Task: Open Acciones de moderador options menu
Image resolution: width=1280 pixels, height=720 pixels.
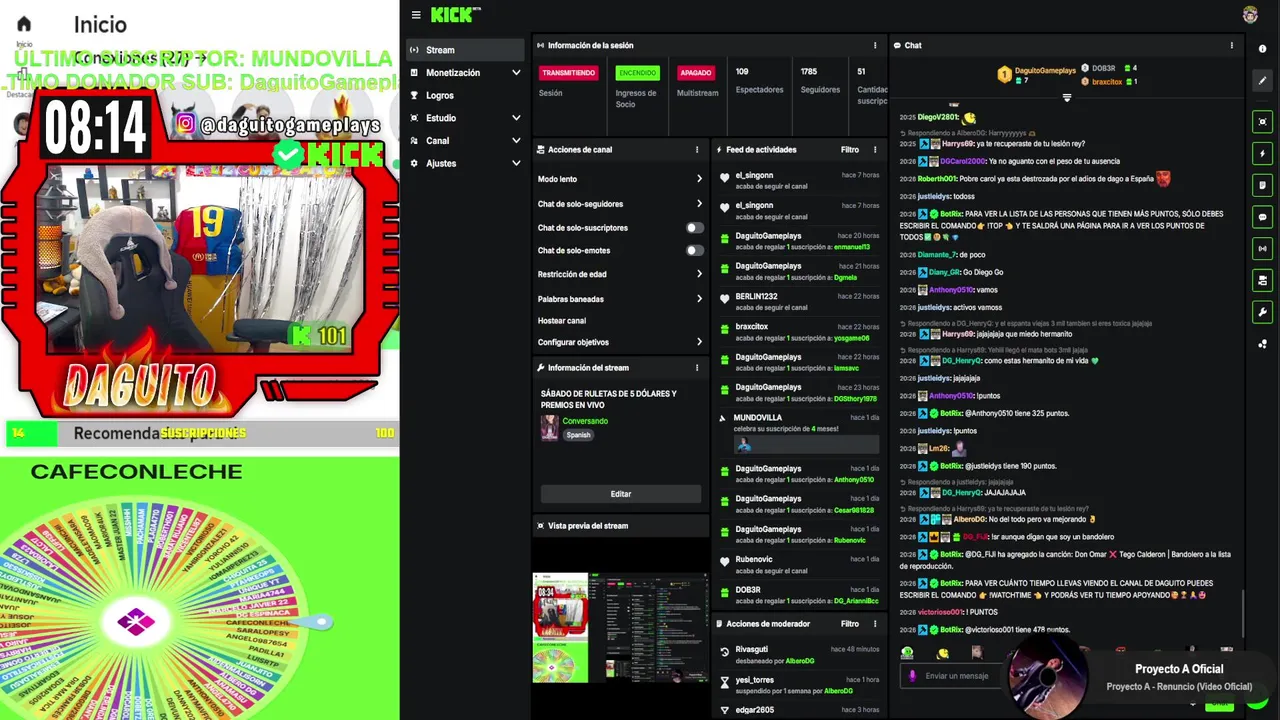Action: click(x=875, y=624)
